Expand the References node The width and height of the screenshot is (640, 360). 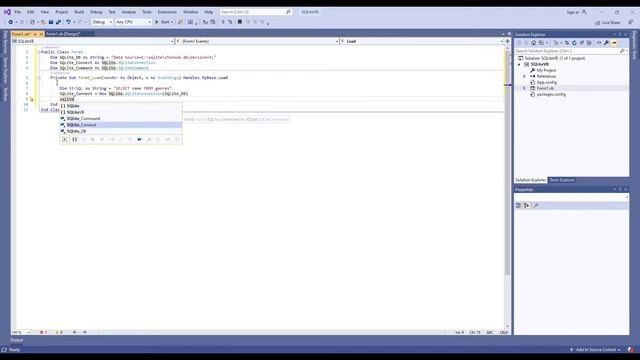524,76
